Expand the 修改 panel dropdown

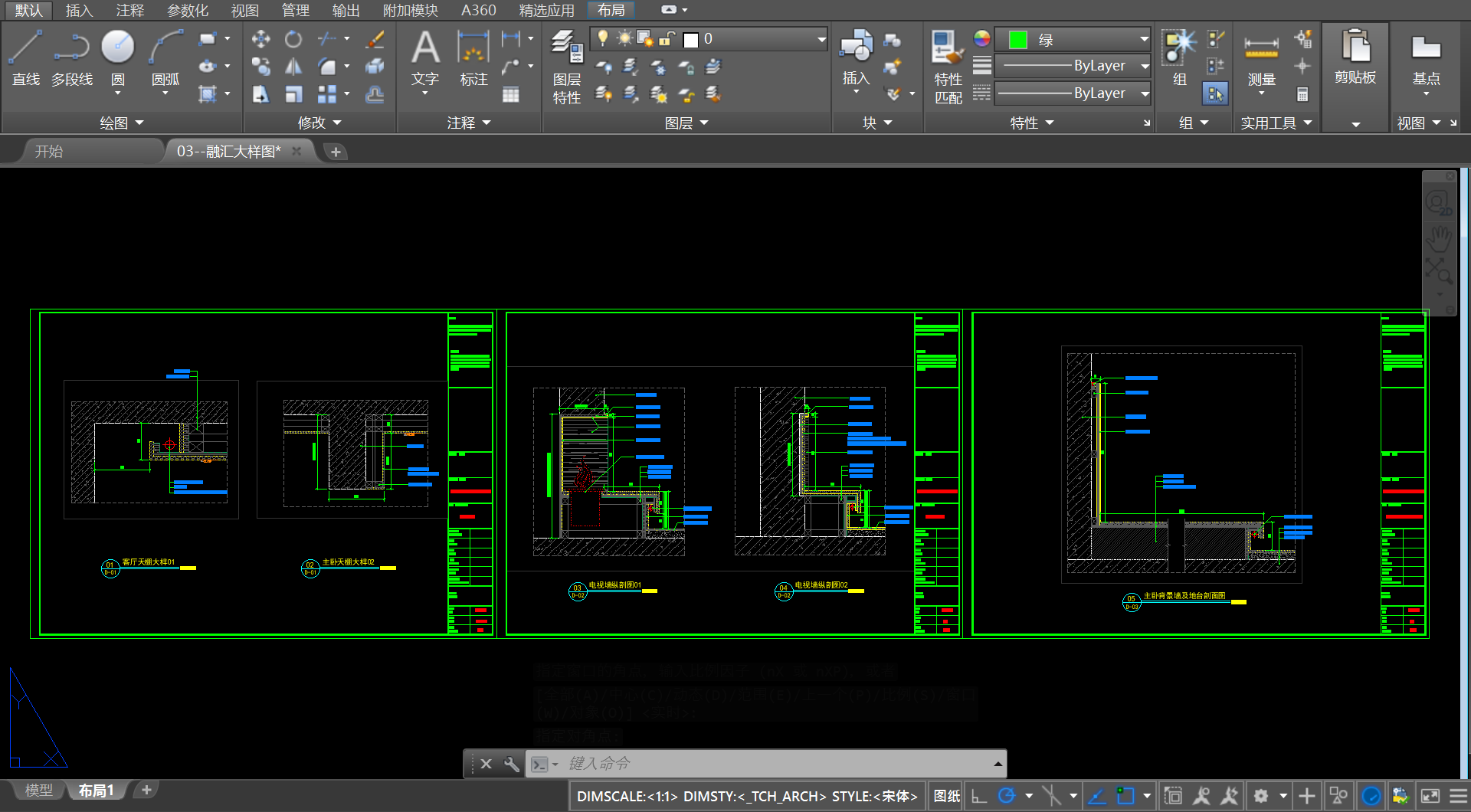(320, 123)
